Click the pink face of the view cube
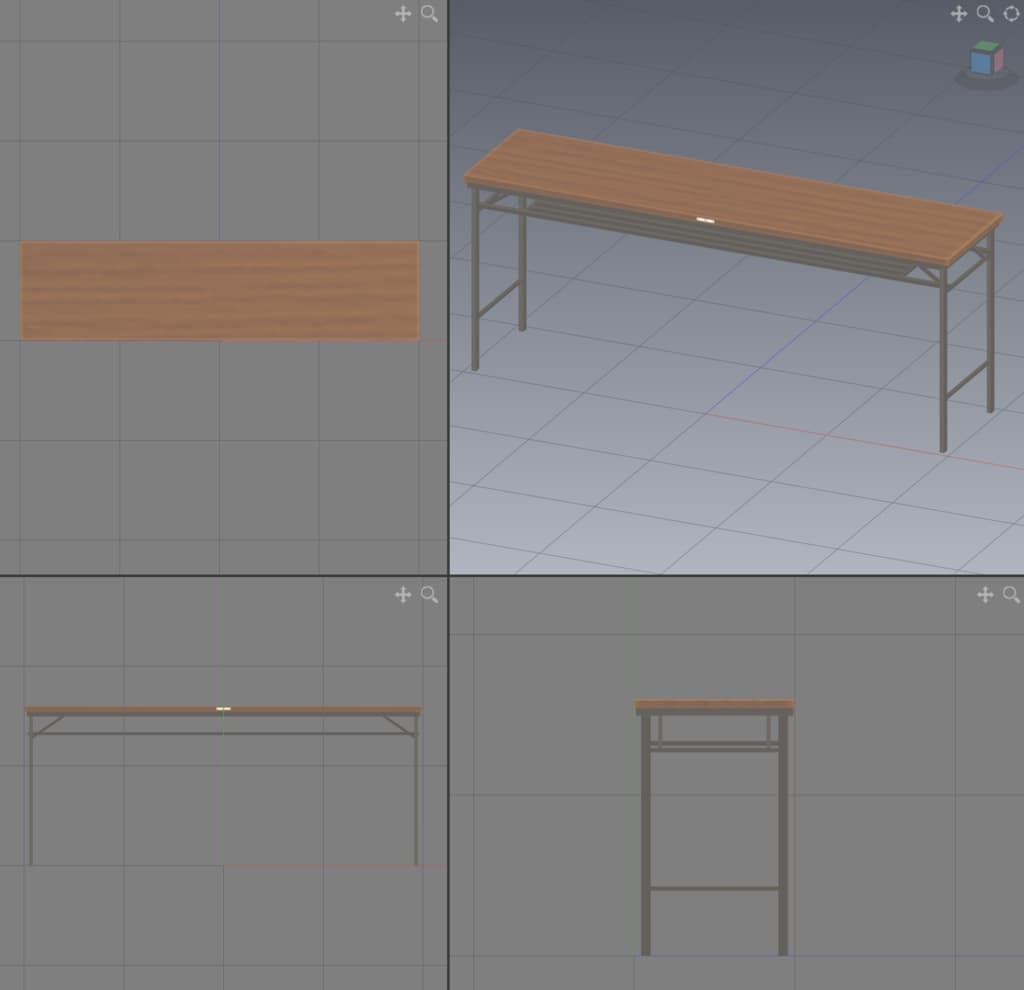 997,62
